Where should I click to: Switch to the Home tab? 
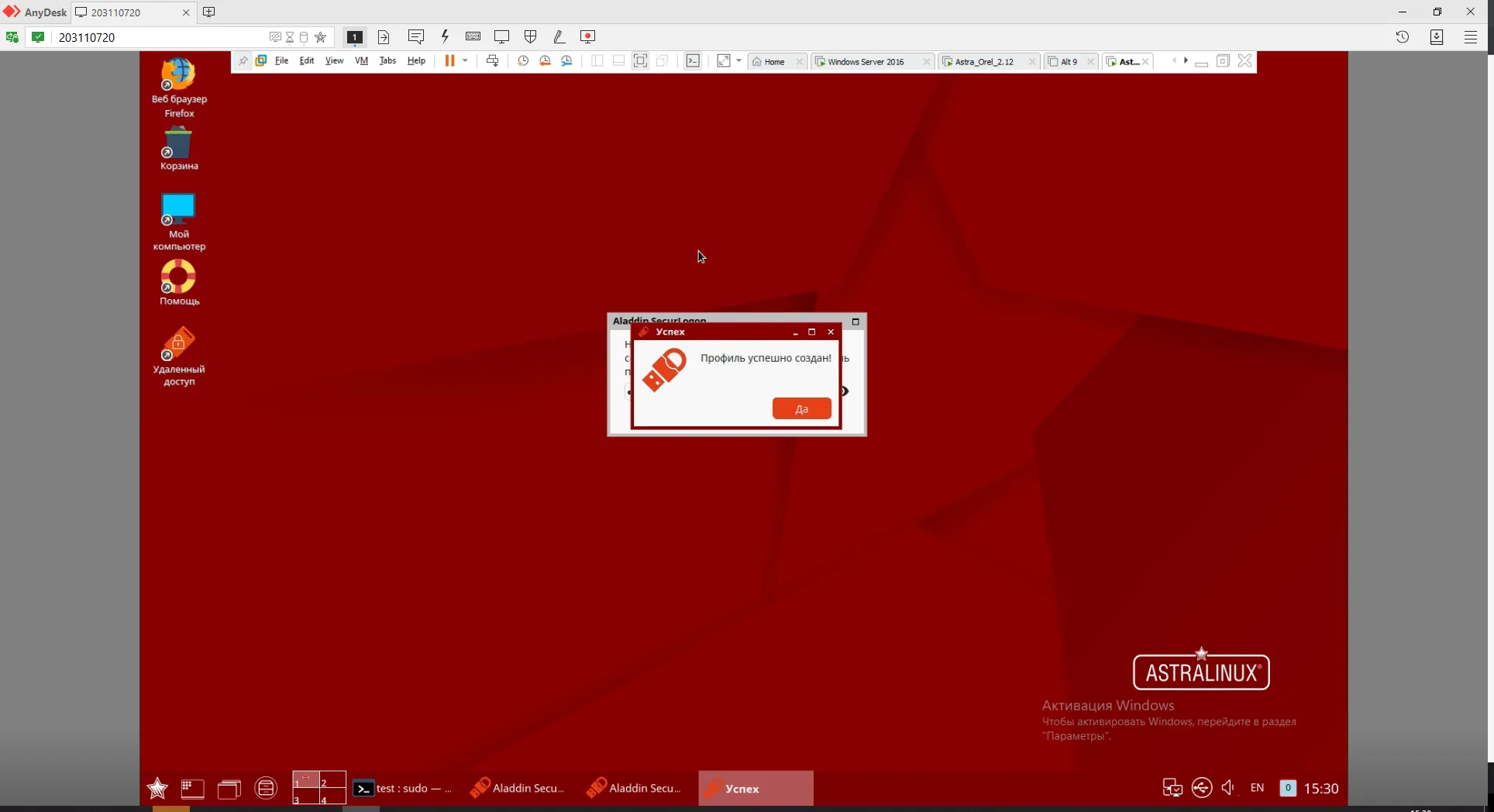(777, 62)
